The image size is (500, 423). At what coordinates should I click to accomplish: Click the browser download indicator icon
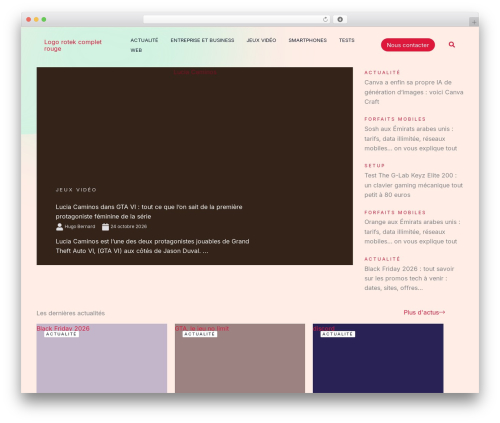click(340, 19)
